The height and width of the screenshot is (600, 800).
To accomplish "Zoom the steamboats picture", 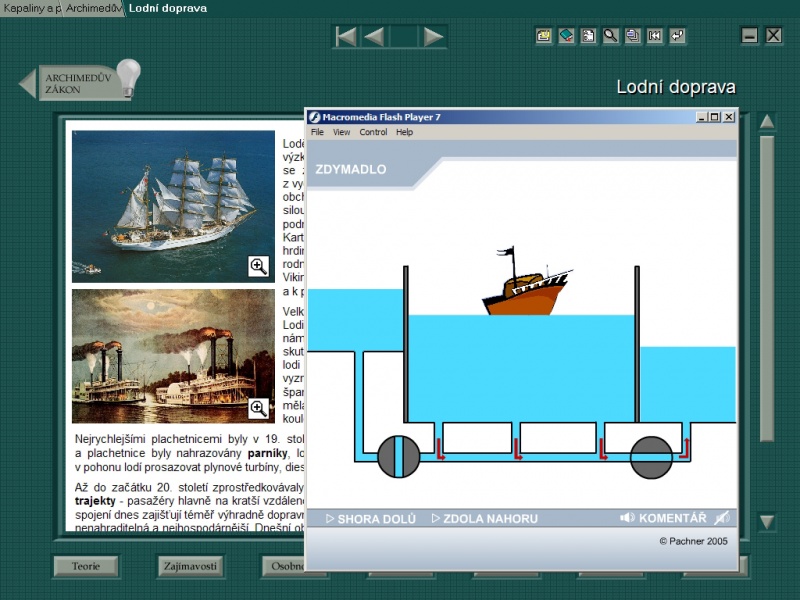I will click(x=258, y=408).
